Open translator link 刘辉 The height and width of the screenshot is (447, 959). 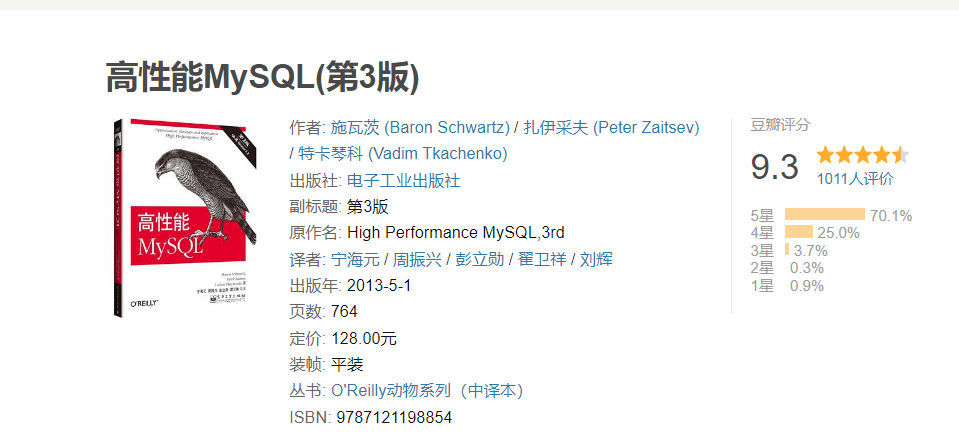[596, 259]
